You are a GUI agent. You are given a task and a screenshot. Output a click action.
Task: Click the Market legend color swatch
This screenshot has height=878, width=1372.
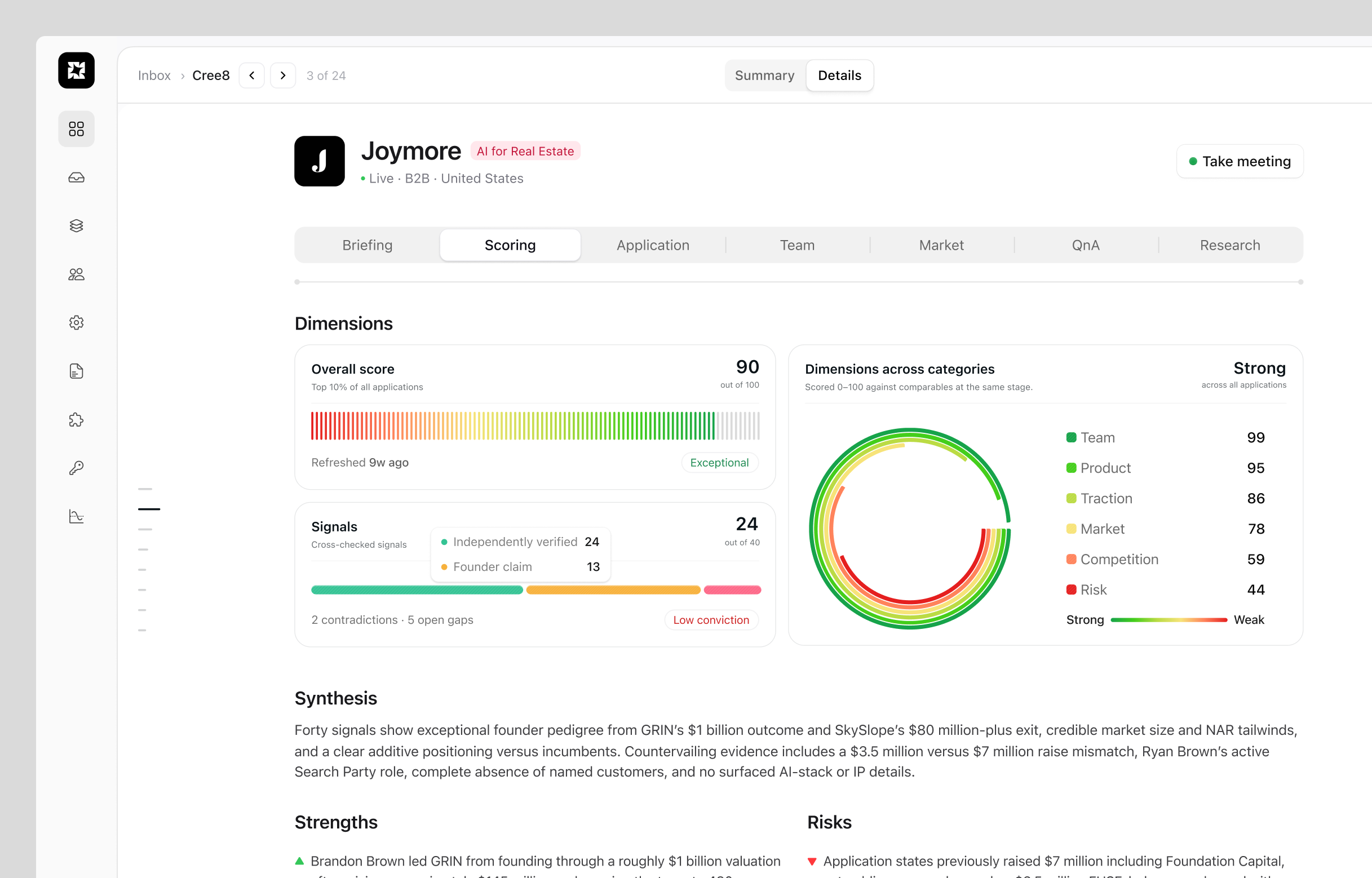click(1072, 529)
